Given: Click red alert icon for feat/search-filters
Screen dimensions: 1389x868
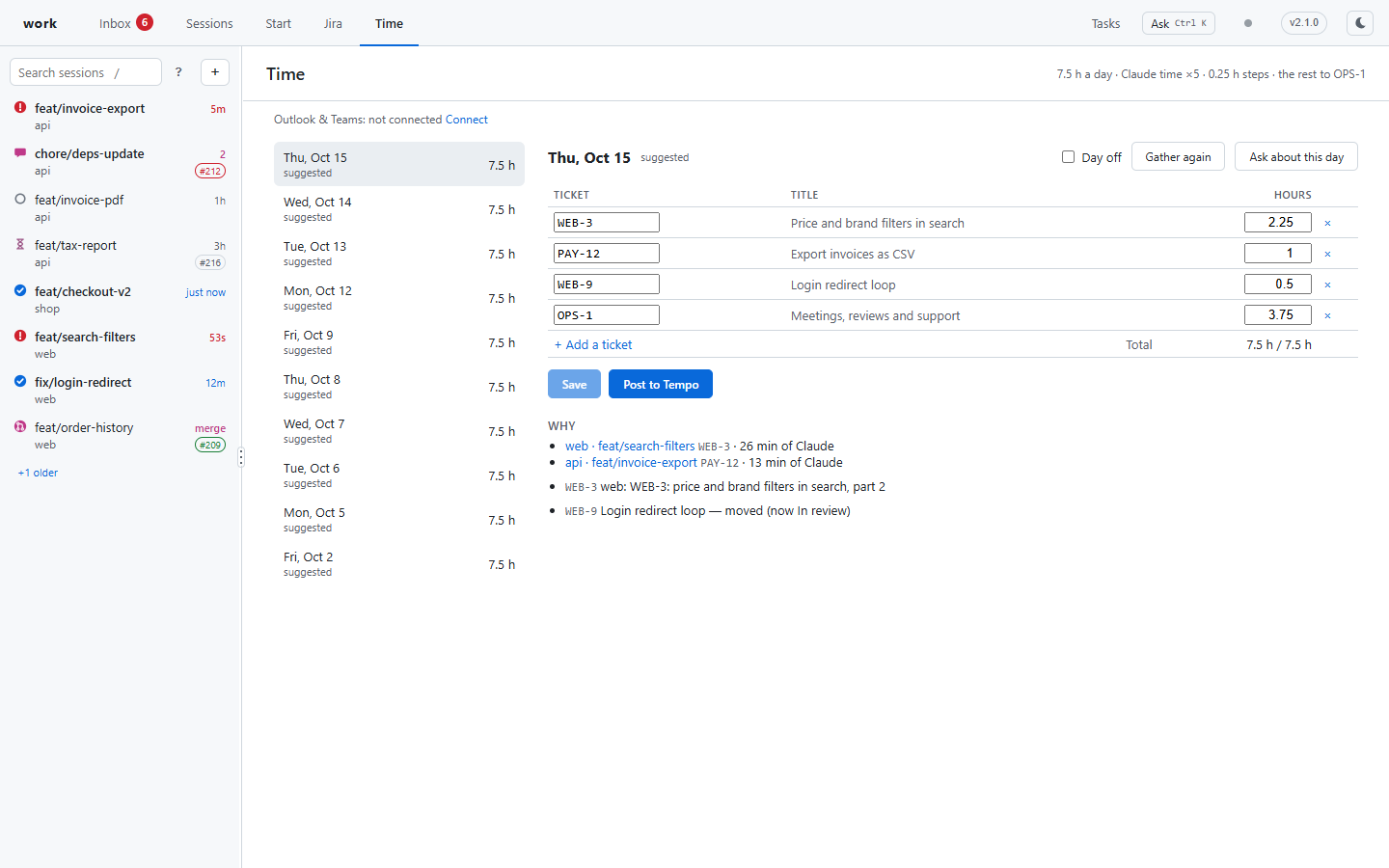Looking at the screenshot, I should (x=20, y=337).
